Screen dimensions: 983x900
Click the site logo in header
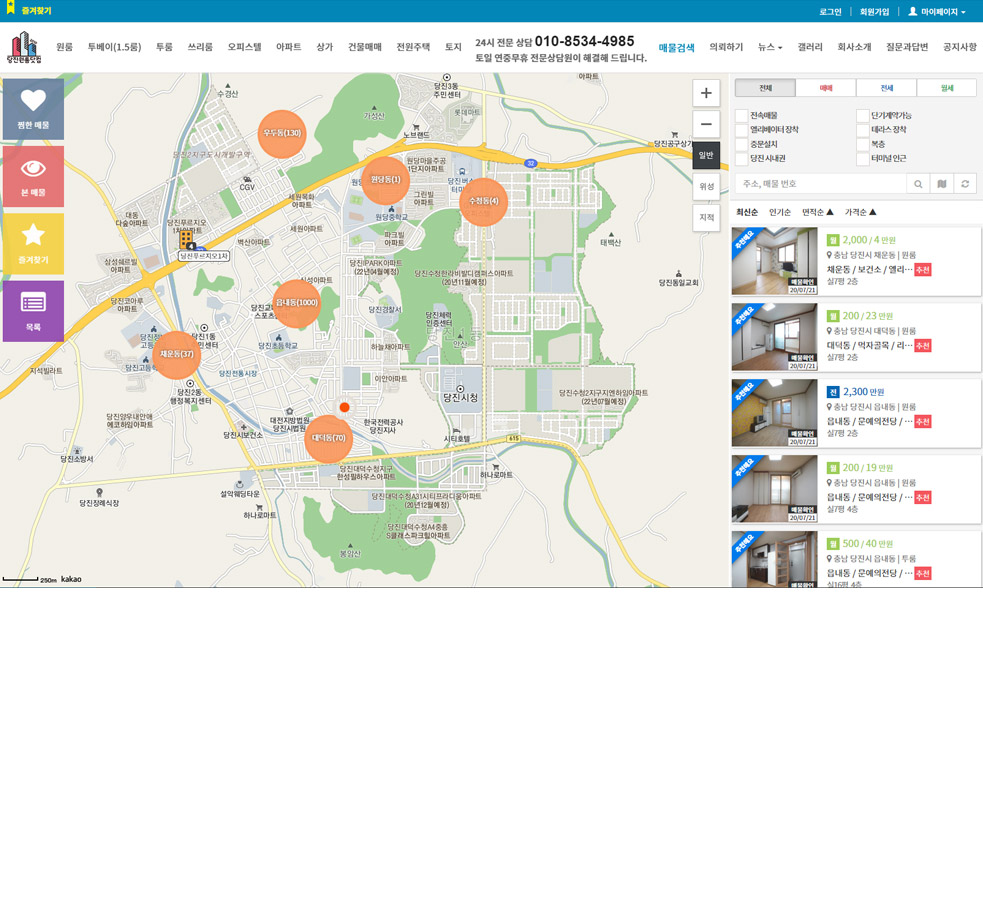(24, 47)
